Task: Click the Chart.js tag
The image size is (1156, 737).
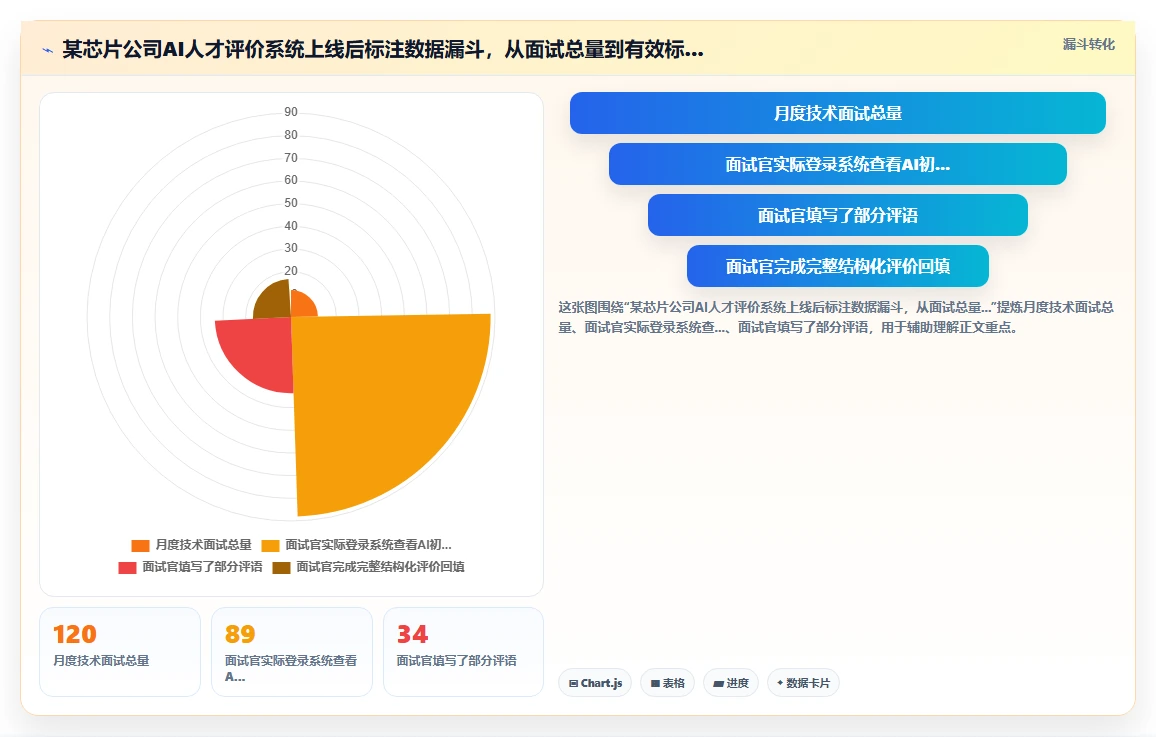Action: click(595, 683)
